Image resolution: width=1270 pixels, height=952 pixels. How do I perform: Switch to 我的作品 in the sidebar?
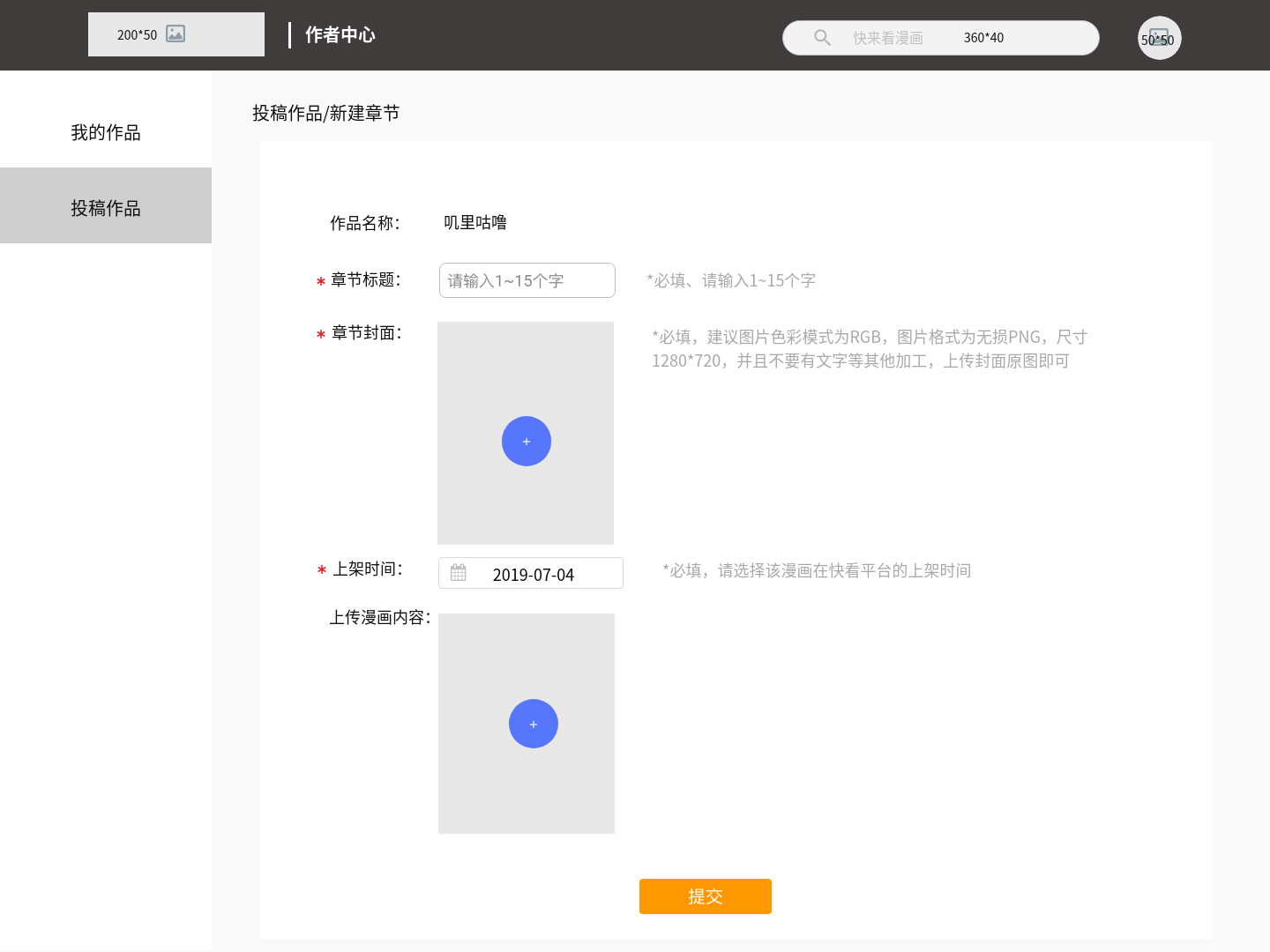coord(106,132)
